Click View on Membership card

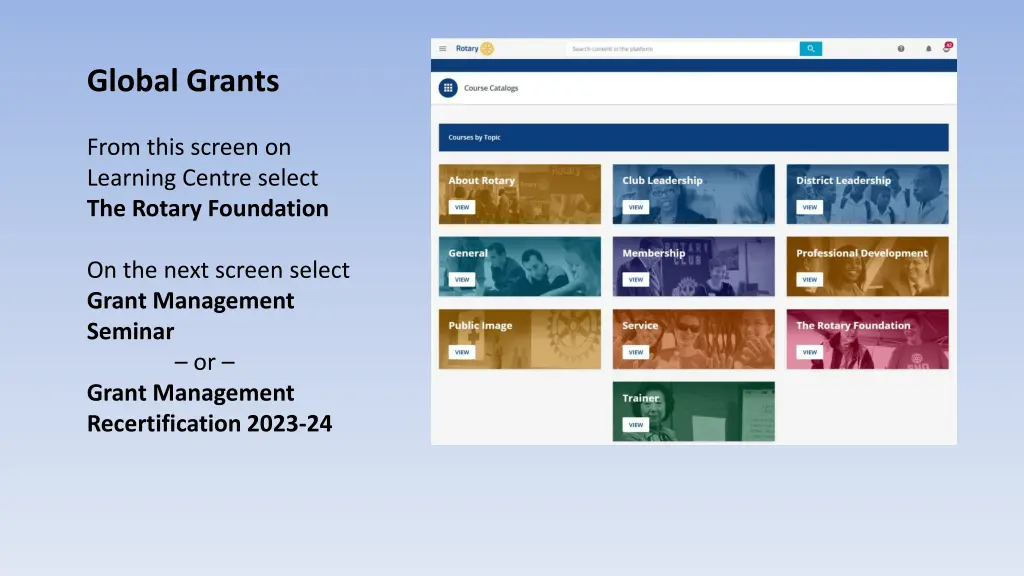point(635,280)
